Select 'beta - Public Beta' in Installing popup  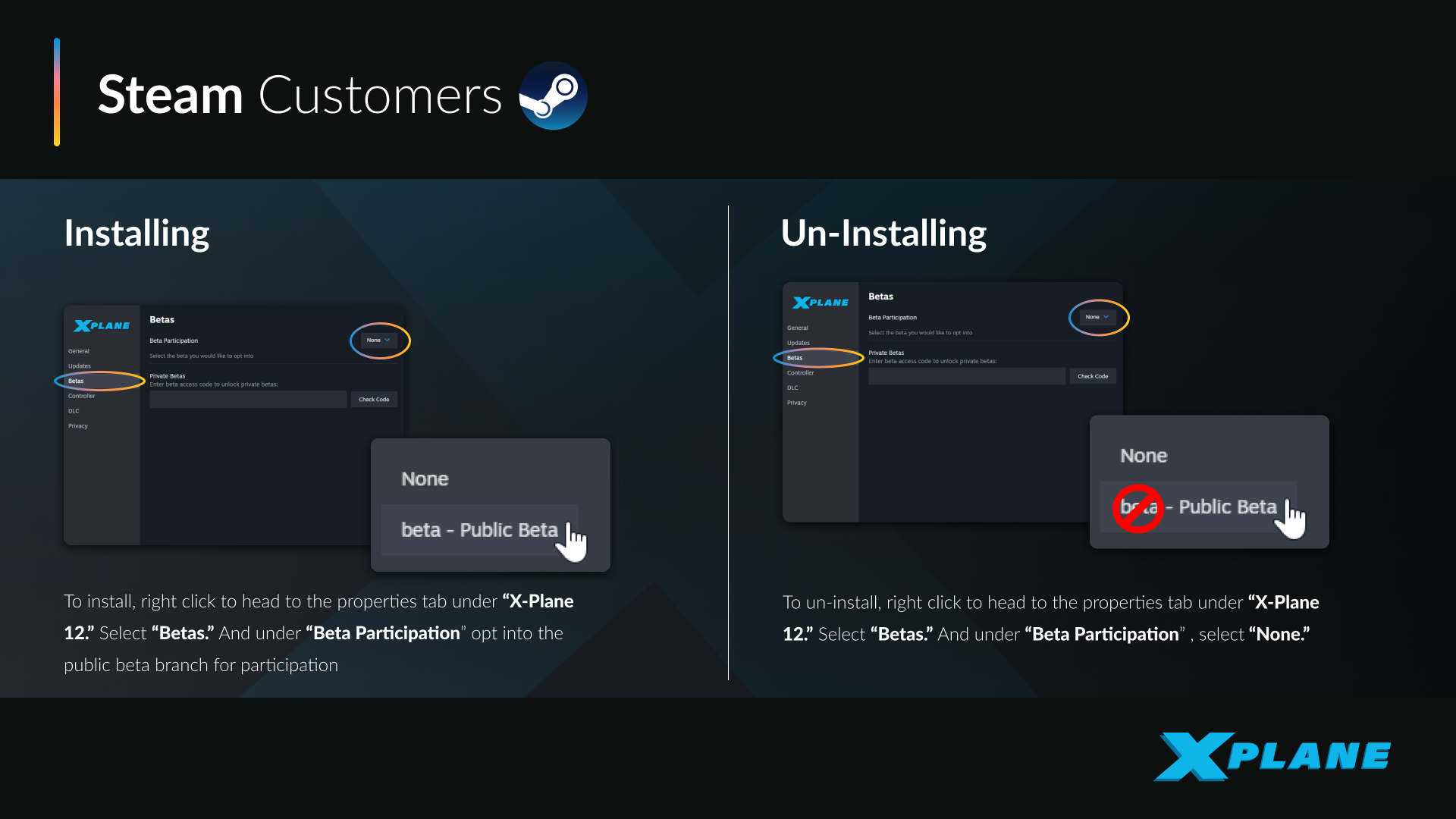click(x=479, y=530)
